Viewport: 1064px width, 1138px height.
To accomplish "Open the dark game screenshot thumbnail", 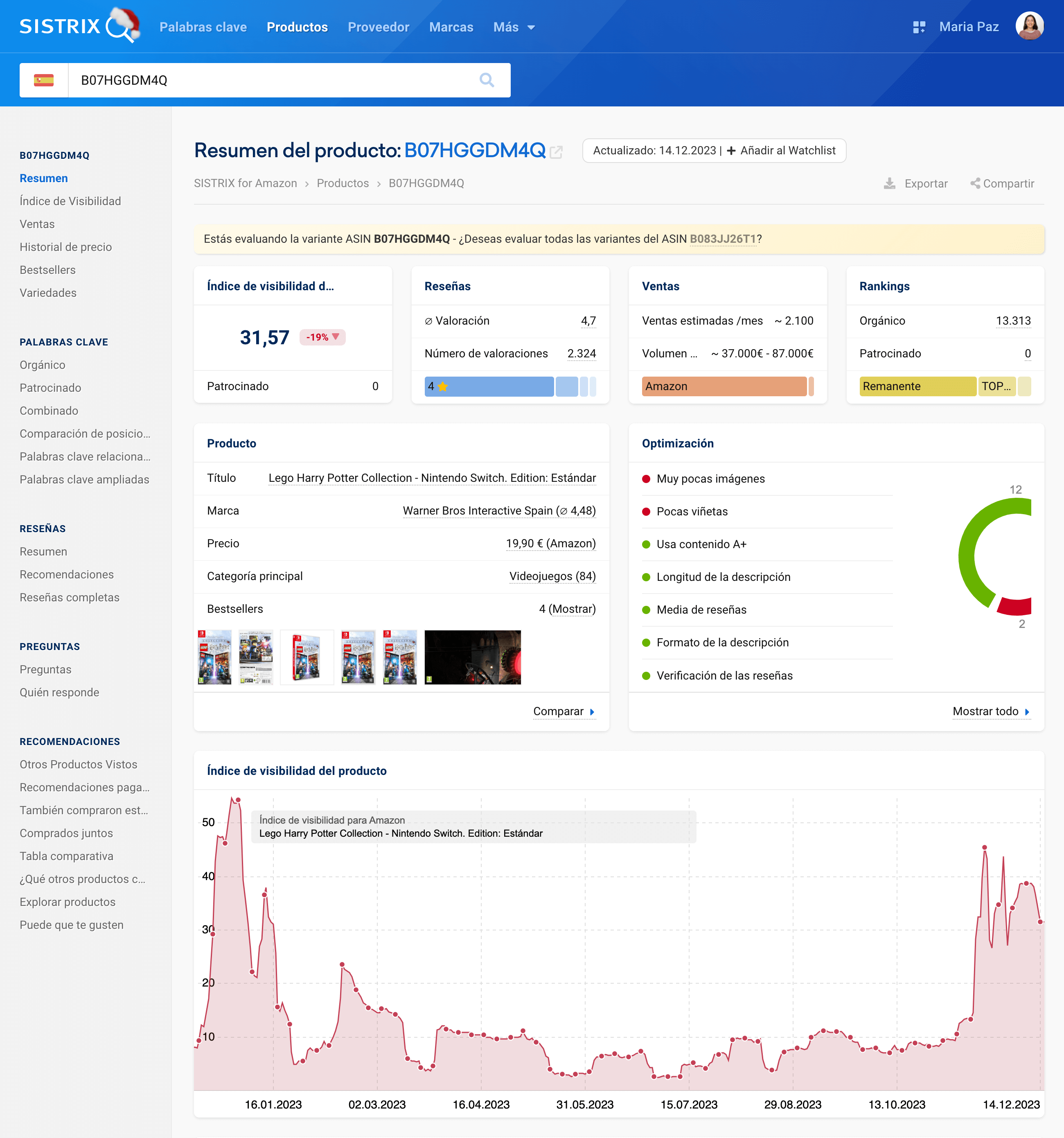I will pos(472,657).
